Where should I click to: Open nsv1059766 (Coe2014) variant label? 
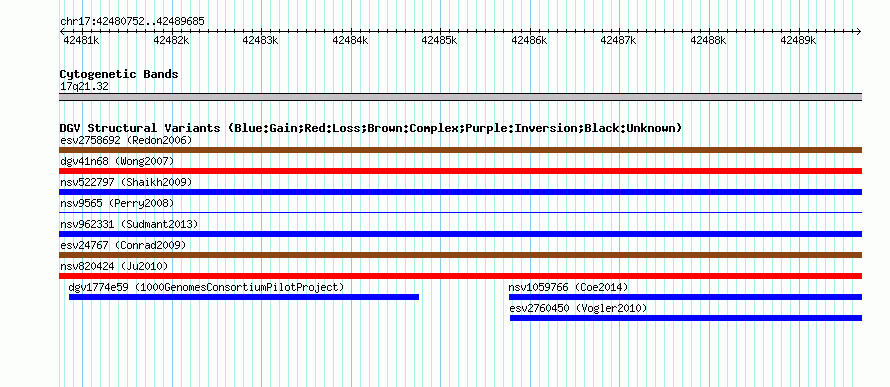coord(568,287)
